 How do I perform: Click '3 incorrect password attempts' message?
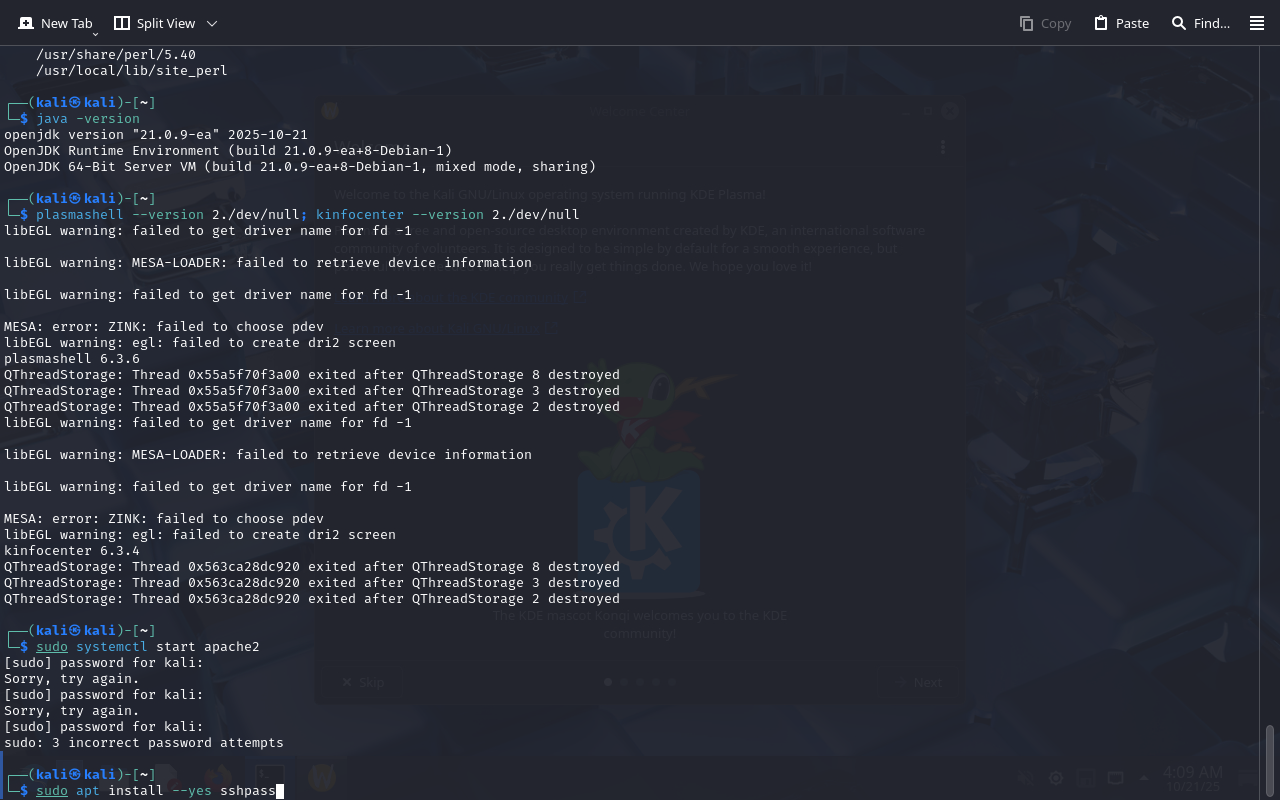coord(143,743)
